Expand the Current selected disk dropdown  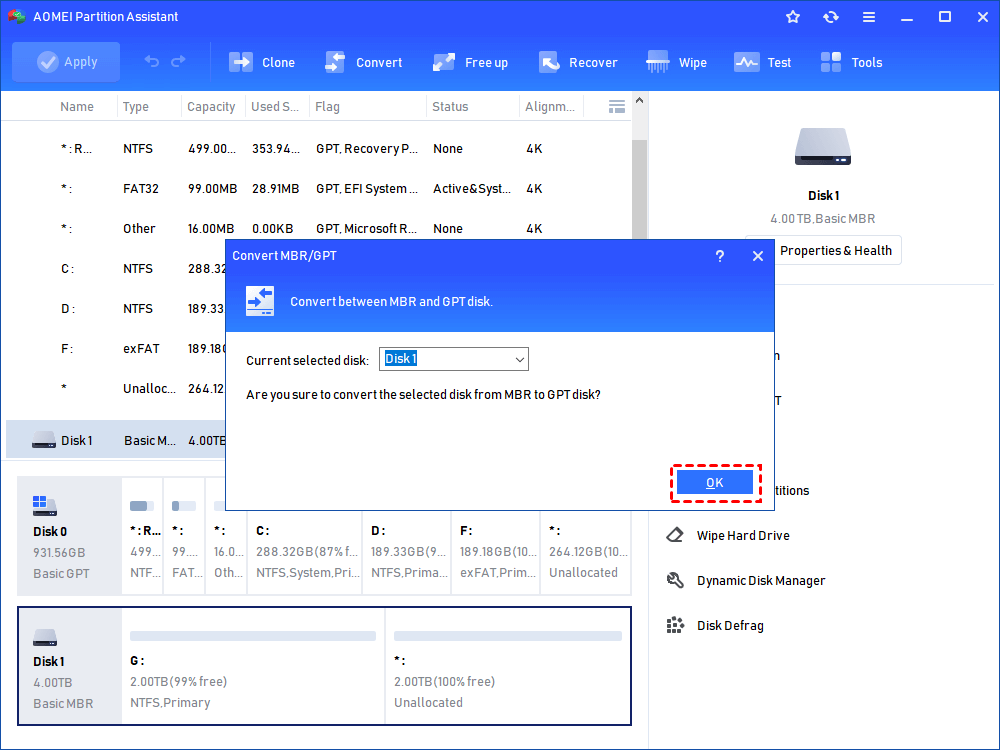point(519,360)
